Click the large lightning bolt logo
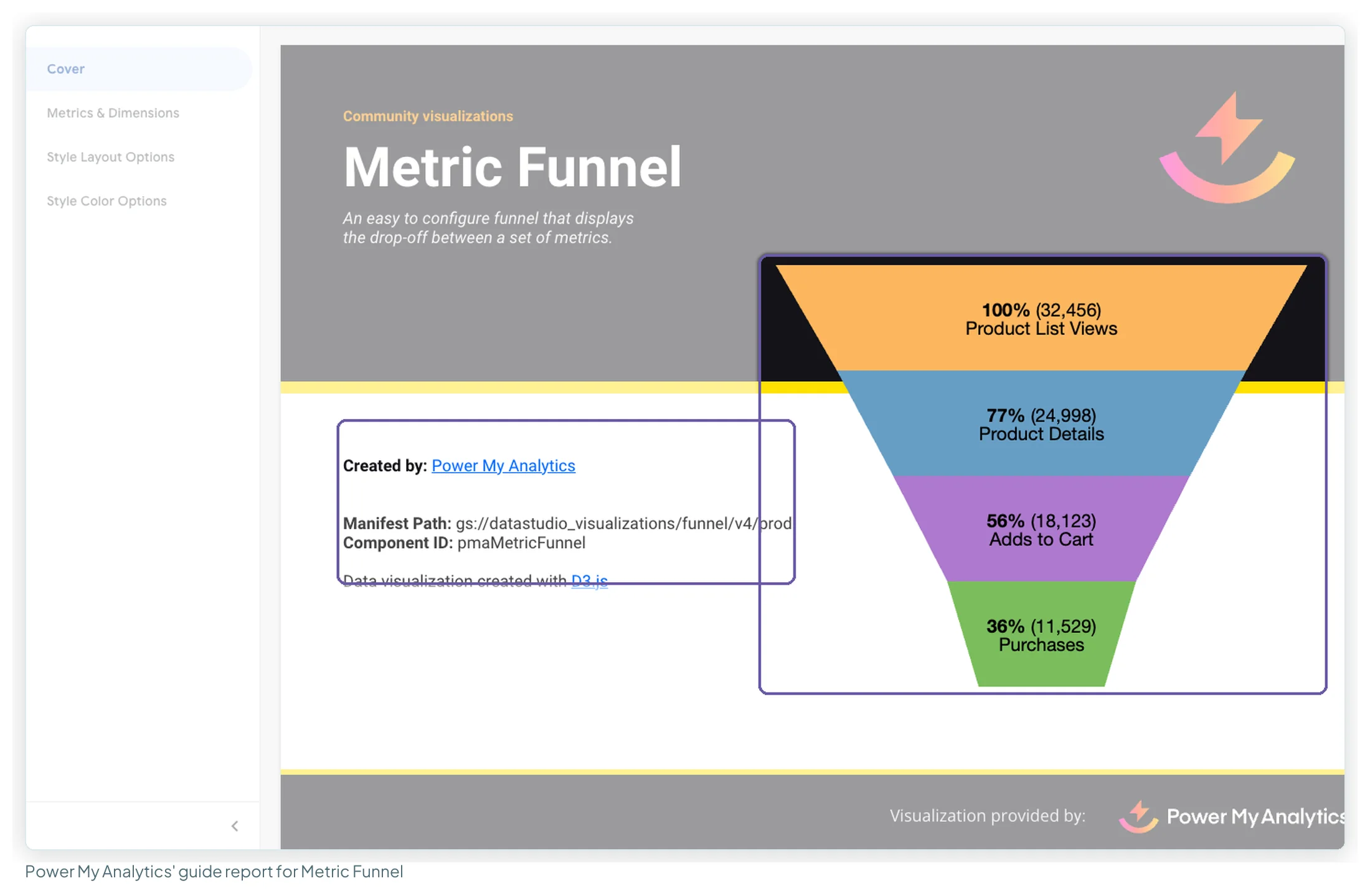Viewport: 1370px width, 896px height. (1227, 148)
